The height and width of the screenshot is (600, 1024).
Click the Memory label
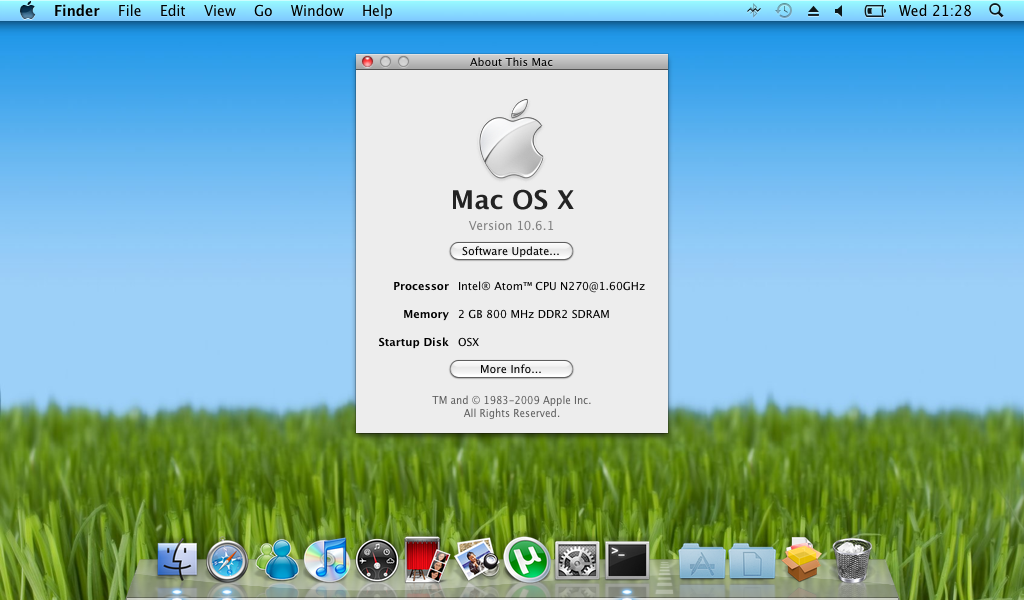[x=426, y=314]
